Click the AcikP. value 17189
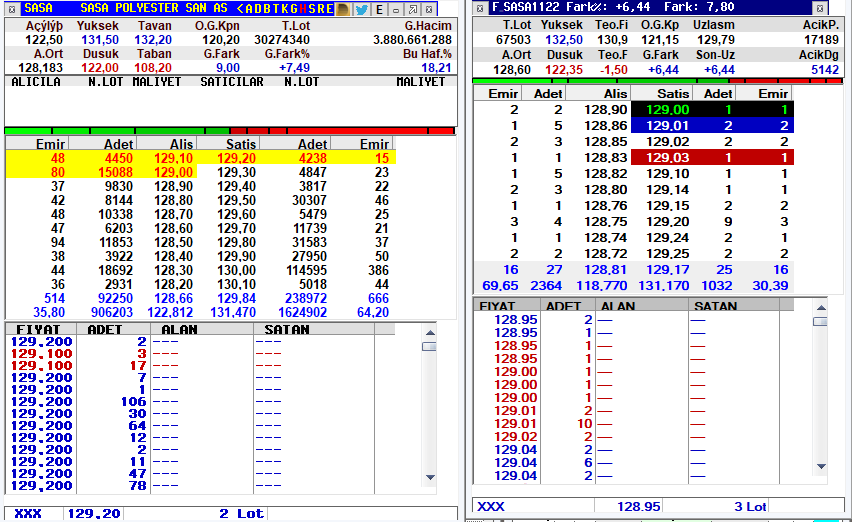The width and height of the screenshot is (852, 522). [x=821, y=40]
